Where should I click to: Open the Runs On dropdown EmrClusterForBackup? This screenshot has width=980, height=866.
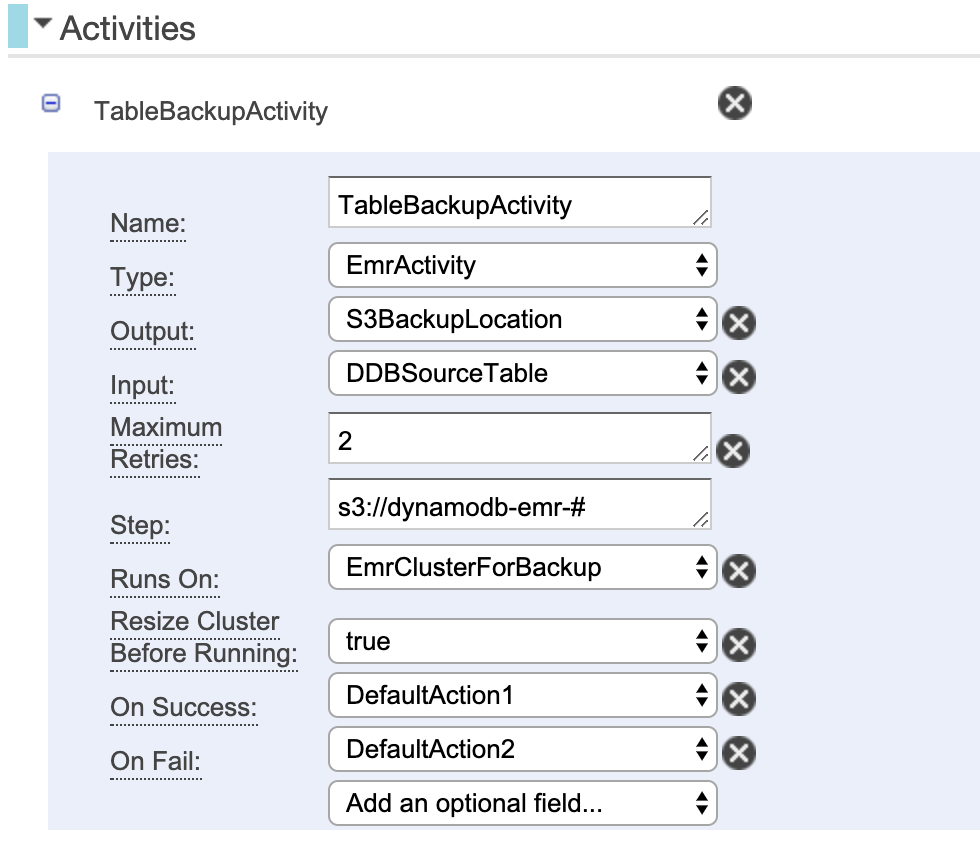(x=522, y=567)
